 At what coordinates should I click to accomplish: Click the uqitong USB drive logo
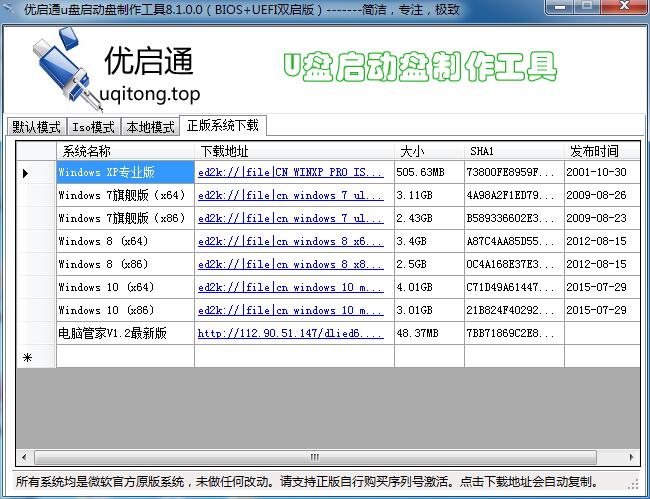pos(66,69)
